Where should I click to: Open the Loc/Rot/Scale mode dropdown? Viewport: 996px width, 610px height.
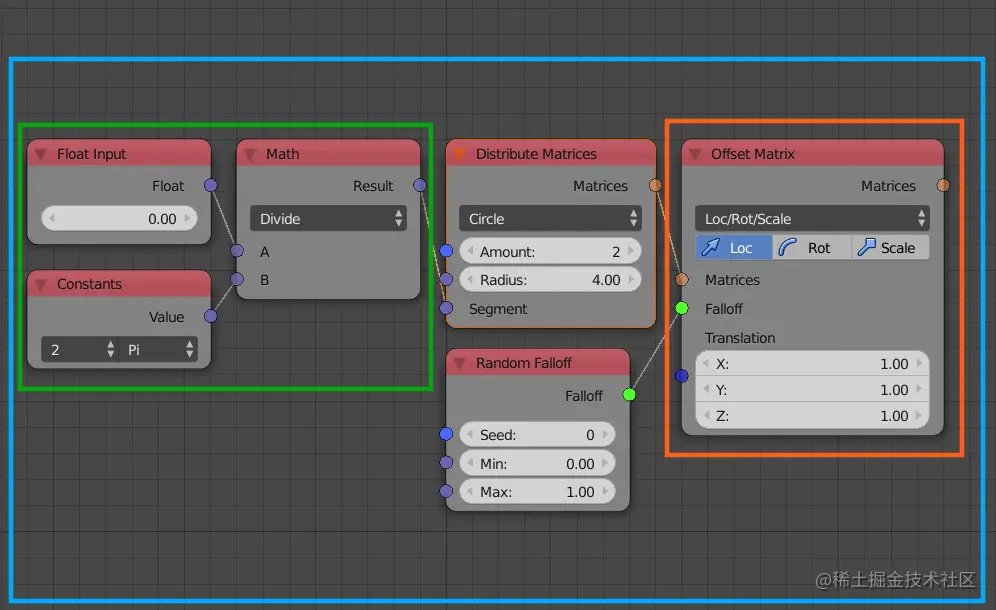click(812, 219)
